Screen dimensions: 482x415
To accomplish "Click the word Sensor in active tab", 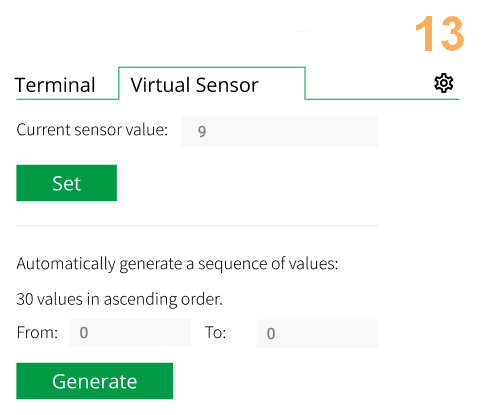I will coord(227,85).
